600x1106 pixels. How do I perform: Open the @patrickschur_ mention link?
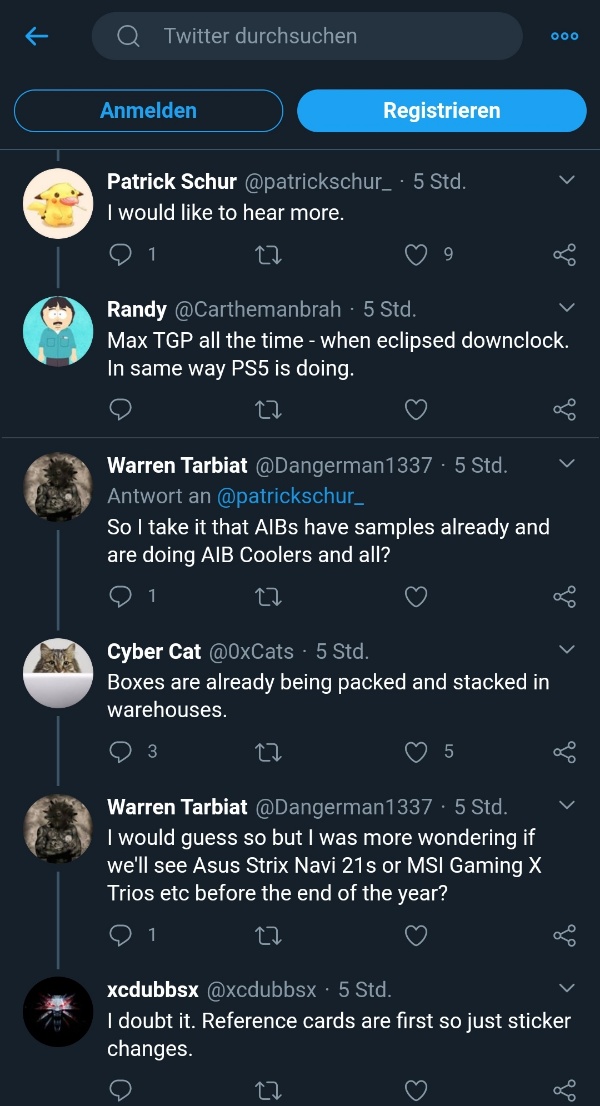click(x=290, y=496)
